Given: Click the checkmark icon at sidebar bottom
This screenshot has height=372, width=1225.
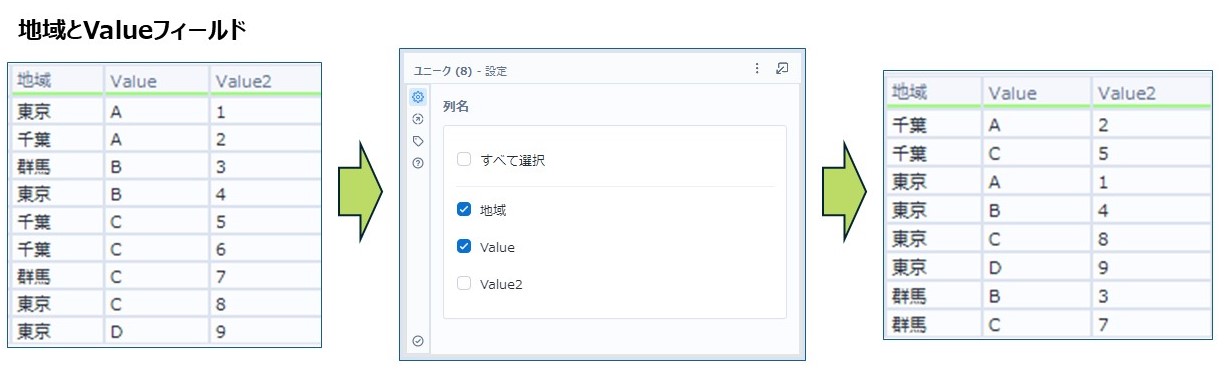Looking at the screenshot, I should tap(418, 341).
